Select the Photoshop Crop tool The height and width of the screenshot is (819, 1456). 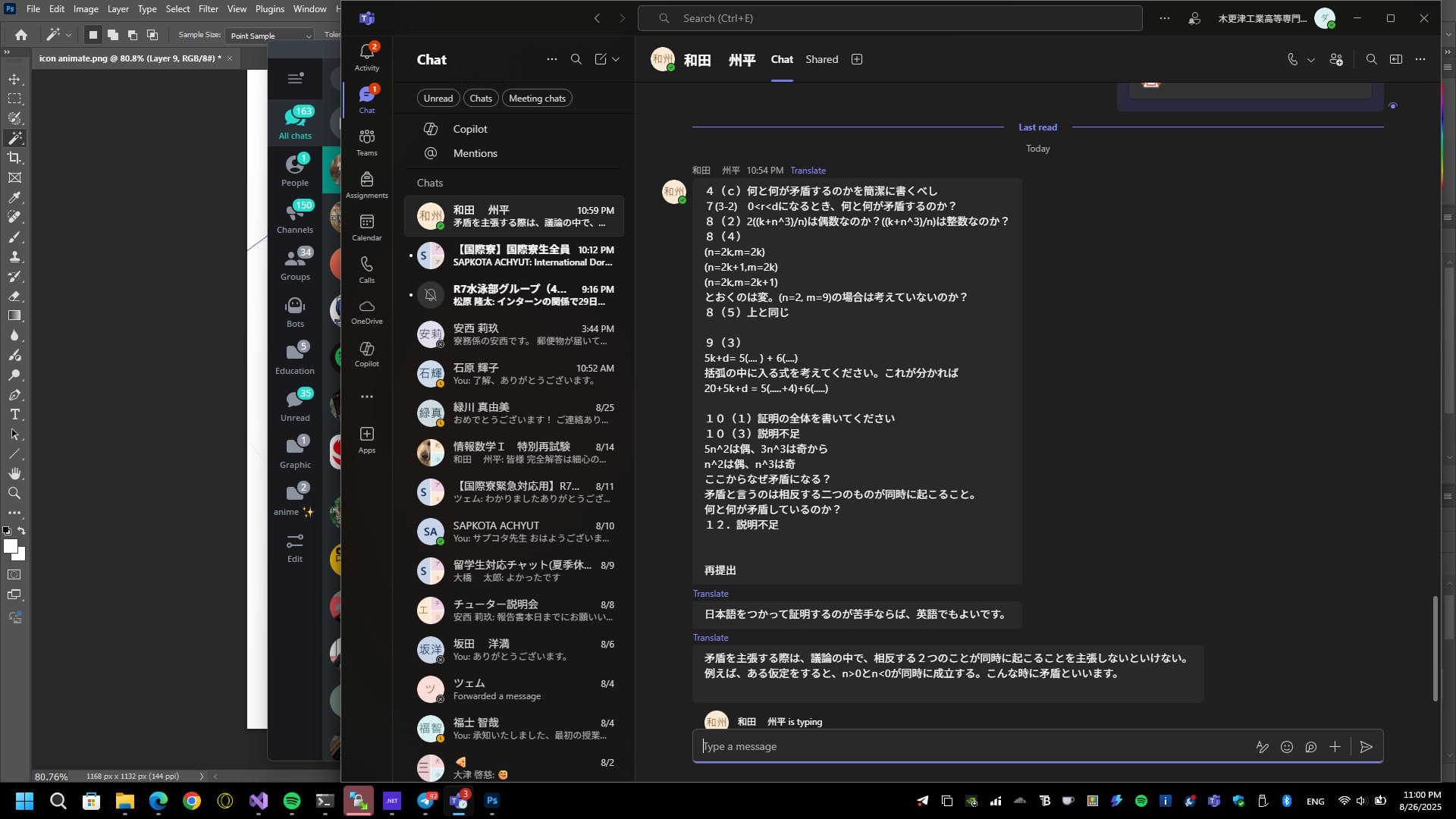click(x=14, y=158)
